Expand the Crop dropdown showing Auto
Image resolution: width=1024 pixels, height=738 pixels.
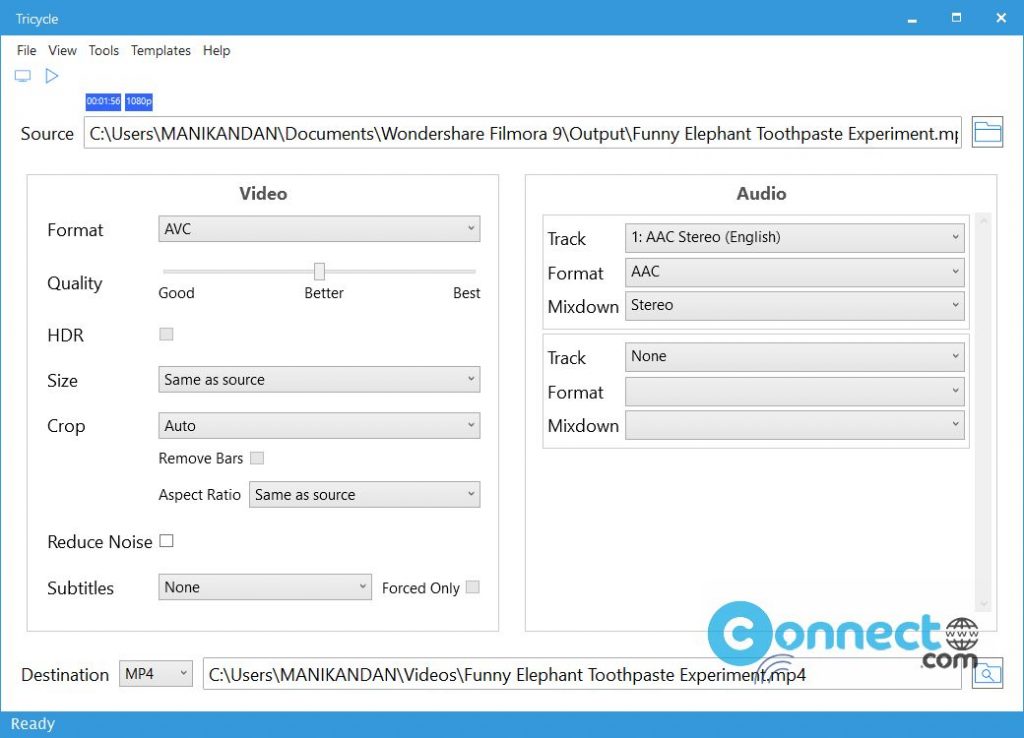click(318, 425)
